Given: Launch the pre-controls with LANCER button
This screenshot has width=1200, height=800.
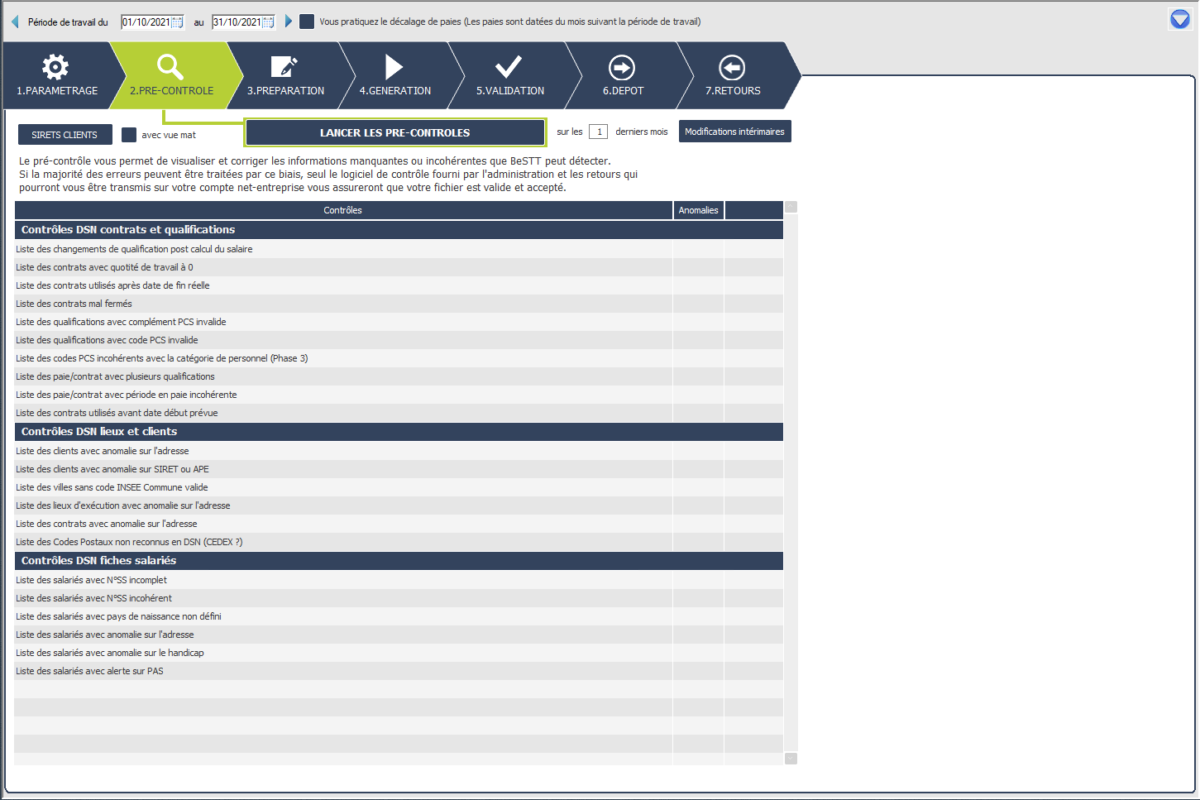Looking at the screenshot, I should [395, 132].
